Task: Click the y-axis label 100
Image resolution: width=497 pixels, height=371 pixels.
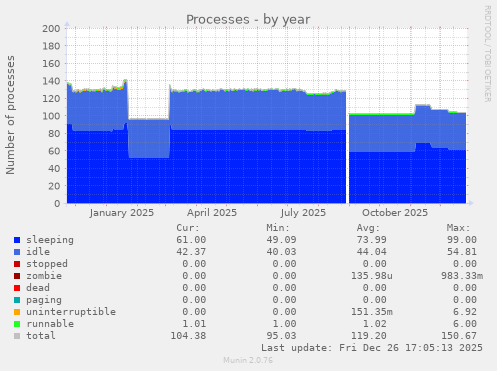Action: (51, 116)
